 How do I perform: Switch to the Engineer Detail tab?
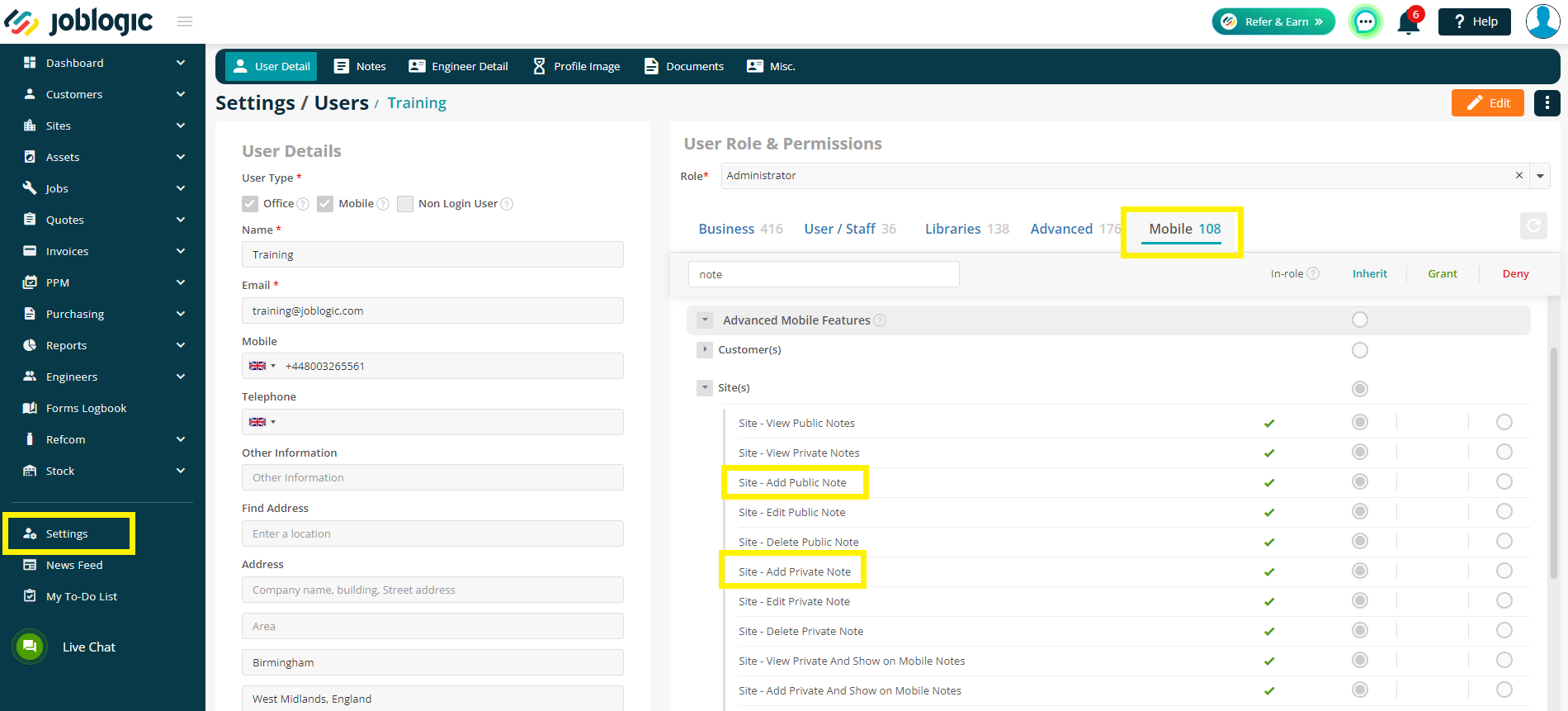(x=459, y=66)
